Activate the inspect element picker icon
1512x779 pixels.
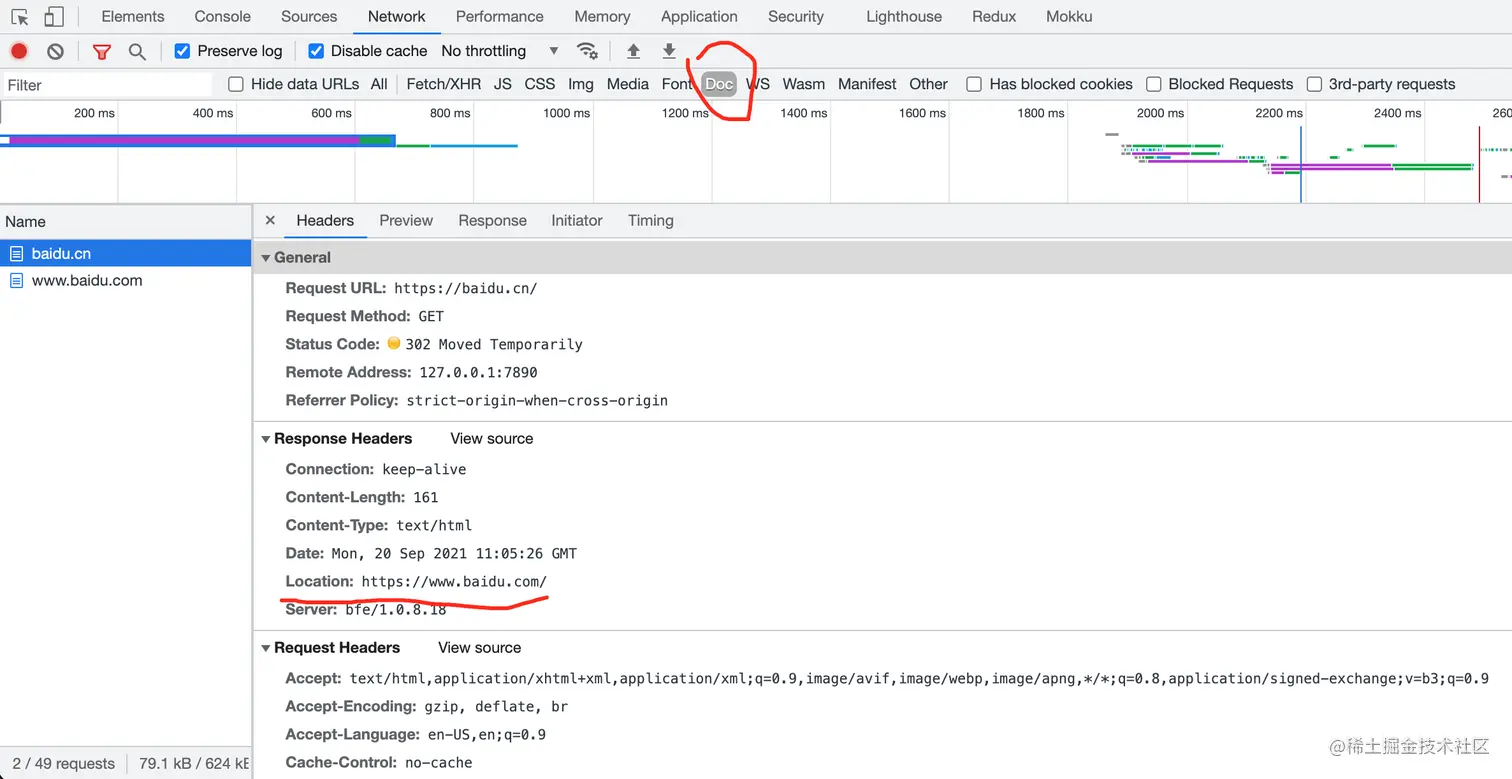pyautogui.click(x=20, y=17)
